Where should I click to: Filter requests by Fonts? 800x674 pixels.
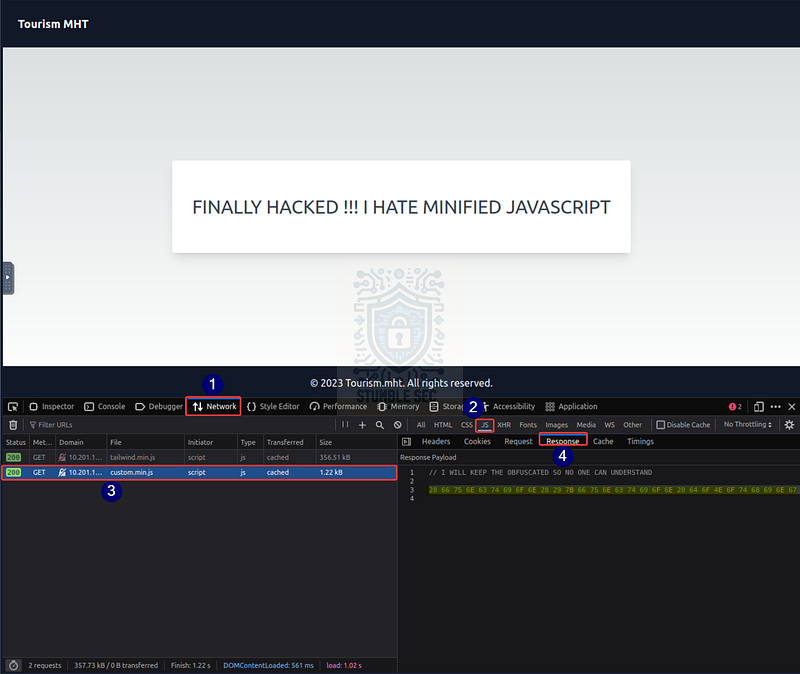point(528,425)
